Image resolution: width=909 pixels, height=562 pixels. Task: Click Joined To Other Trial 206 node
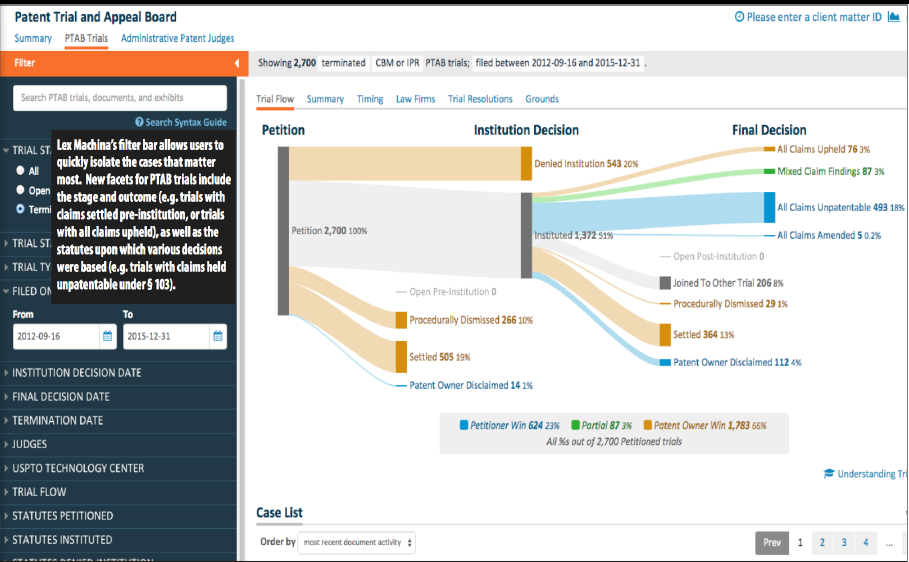665,283
